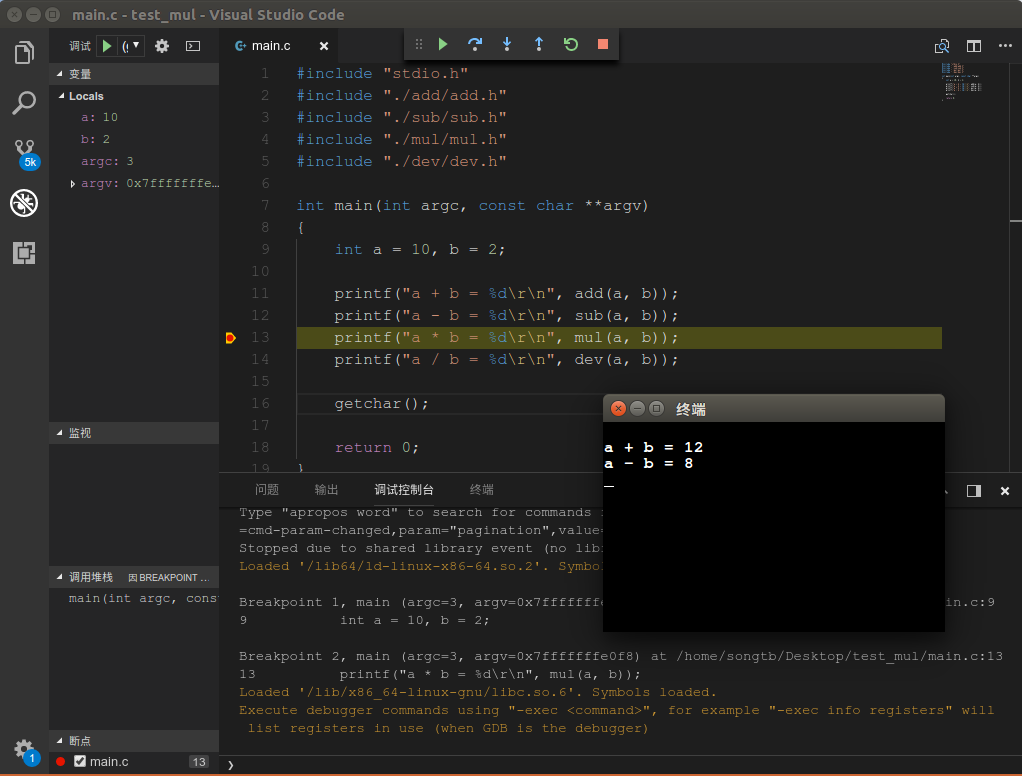The image size is (1022, 776).
Task: Toggle the breakpoint on line 13
Action: [230, 338]
